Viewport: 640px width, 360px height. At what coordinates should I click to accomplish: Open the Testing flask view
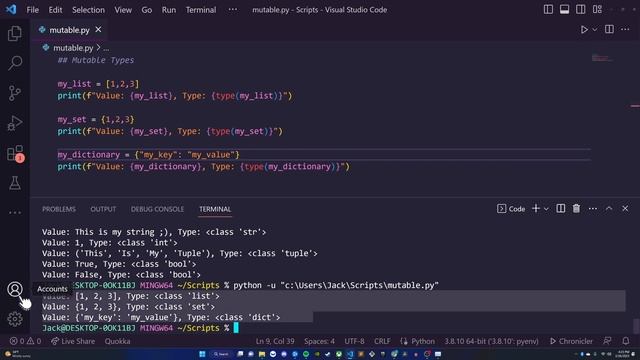(15, 183)
